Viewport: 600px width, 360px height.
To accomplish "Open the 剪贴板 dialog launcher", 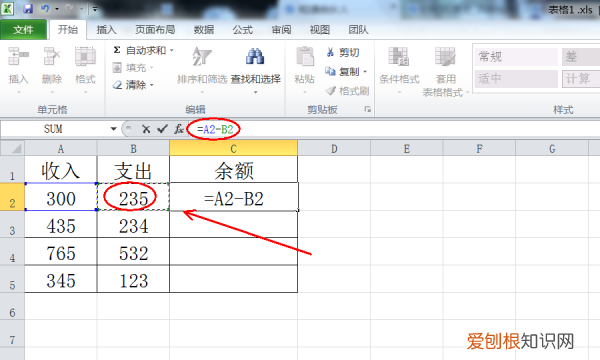I will (x=368, y=109).
